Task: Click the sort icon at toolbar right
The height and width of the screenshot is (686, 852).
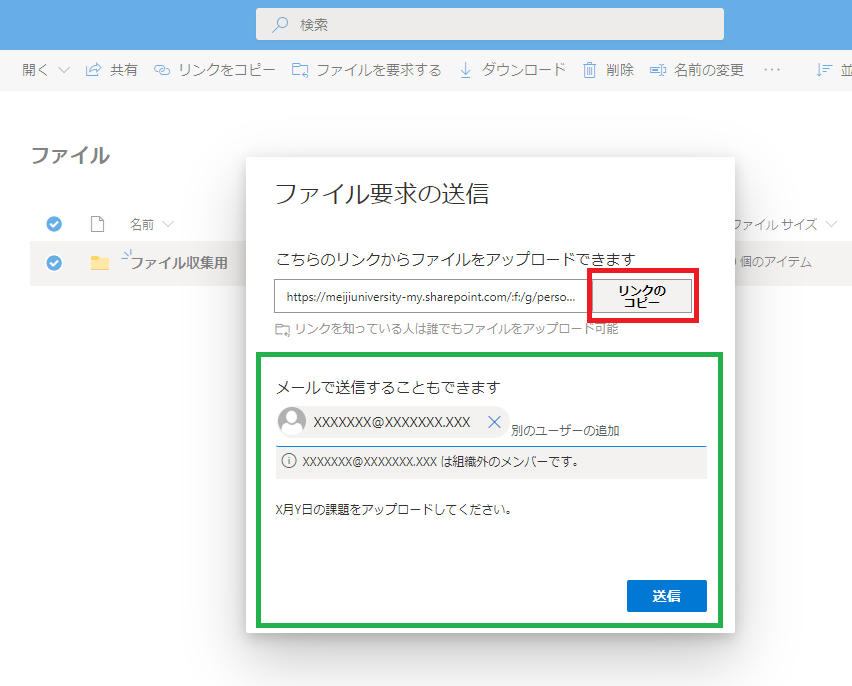Action: pyautogui.click(x=824, y=70)
